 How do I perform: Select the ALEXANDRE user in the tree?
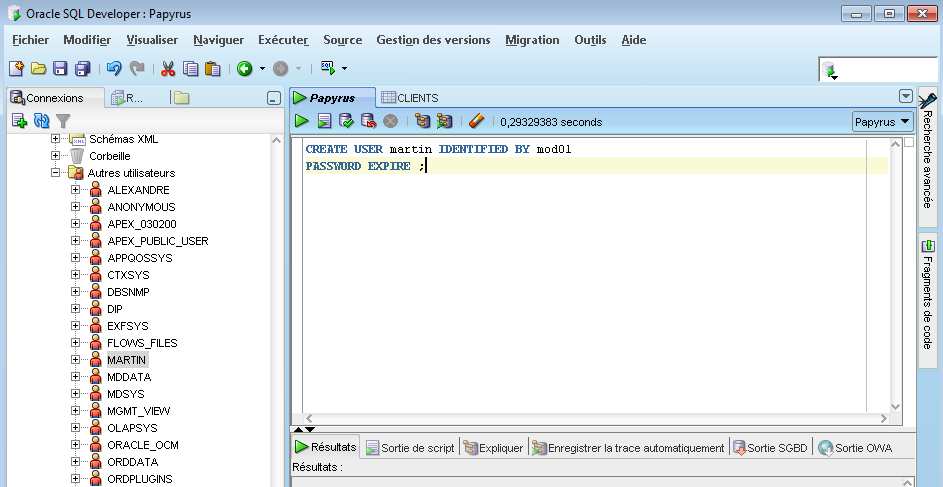[x=138, y=190]
